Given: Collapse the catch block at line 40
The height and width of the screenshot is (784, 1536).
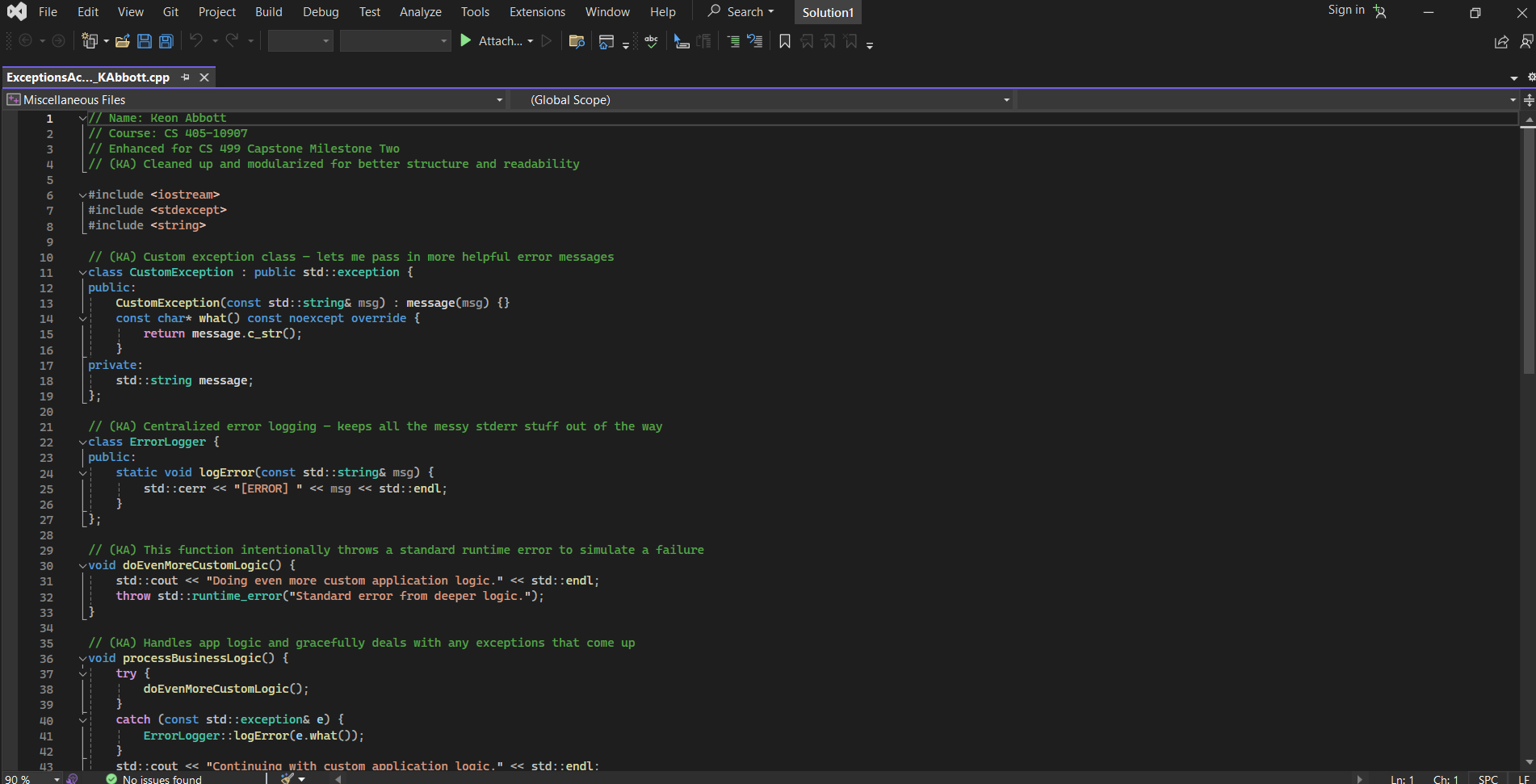Looking at the screenshot, I should pyautogui.click(x=82, y=719).
